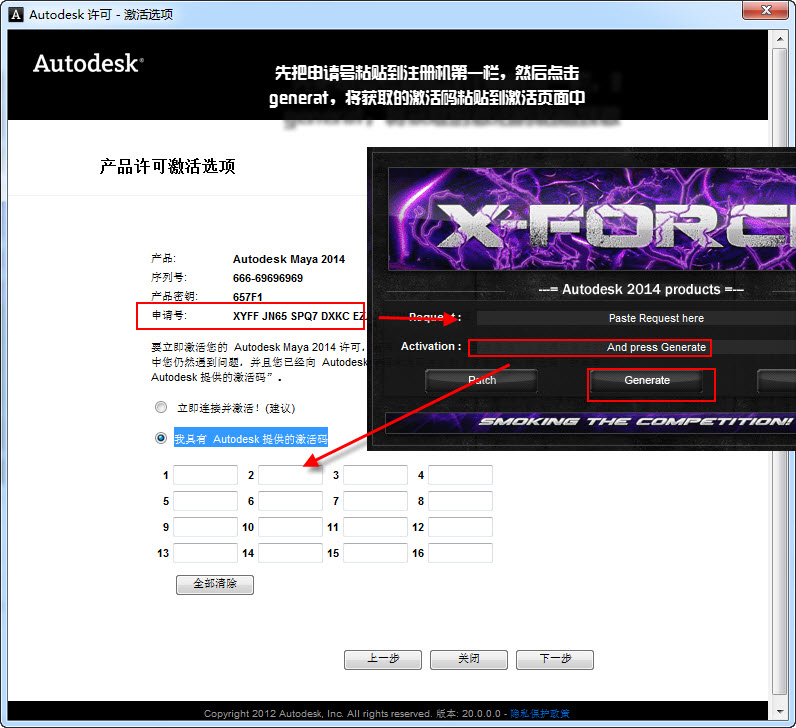Click activation code field 11
The height and width of the screenshot is (728, 796).
375,527
